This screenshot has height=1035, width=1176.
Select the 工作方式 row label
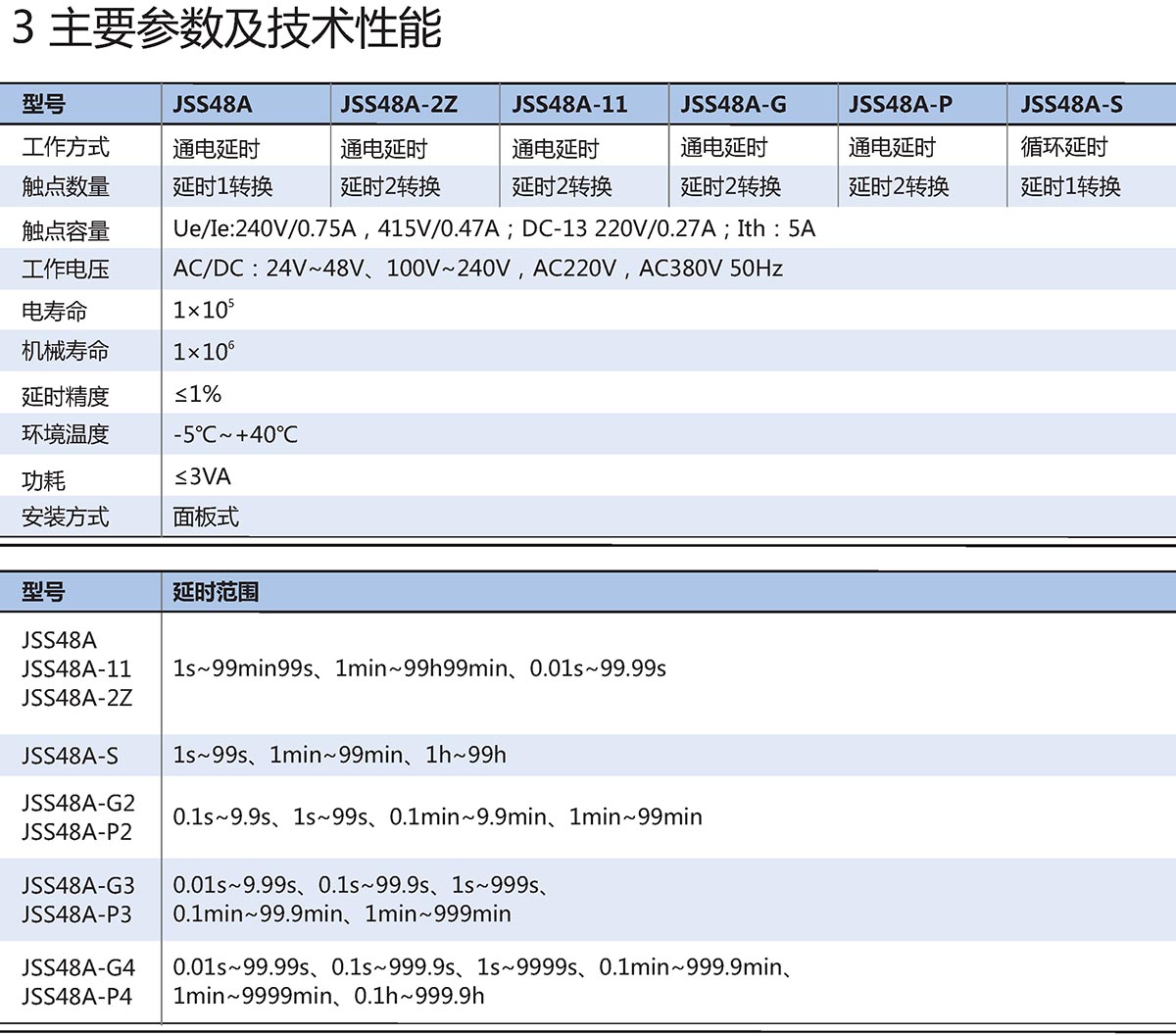[66, 148]
